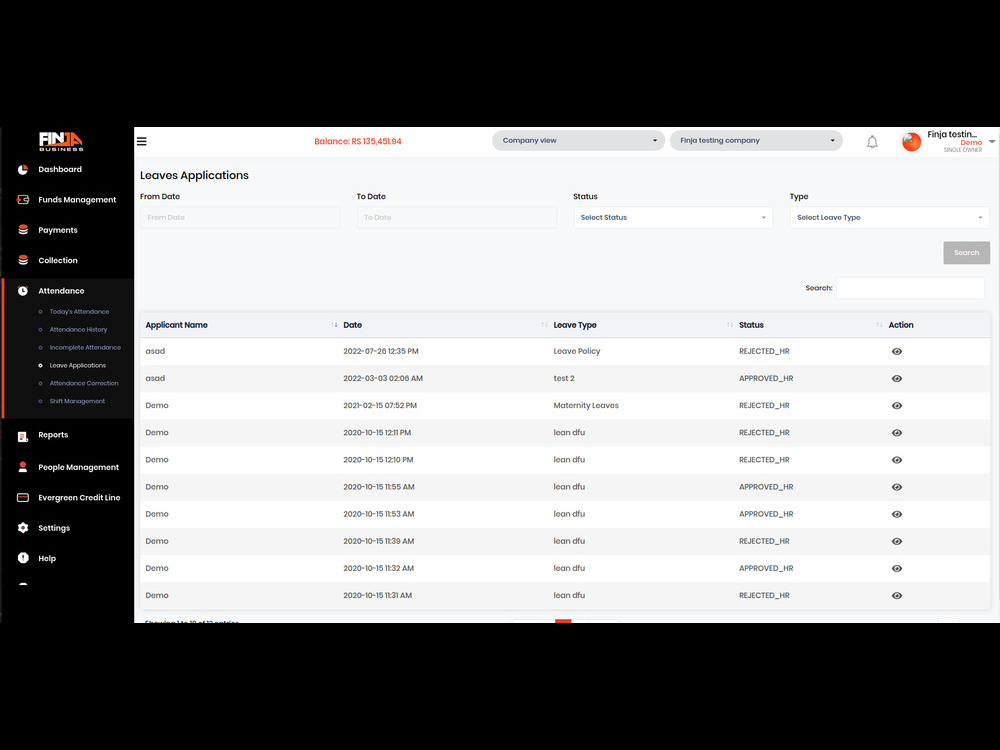Image resolution: width=1000 pixels, height=750 pixels.
Task: Click the REJECTED_HR status in first row
Action: click(x=764, y=351)
